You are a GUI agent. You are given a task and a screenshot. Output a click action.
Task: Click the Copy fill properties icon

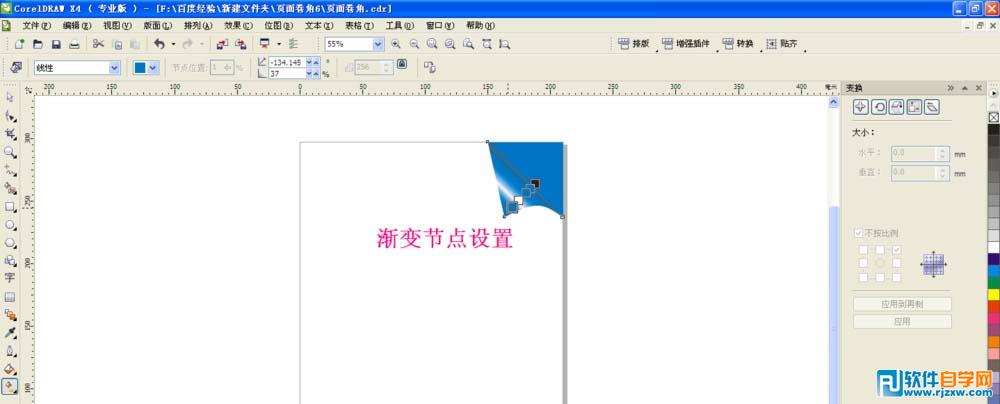coord(429,67)
